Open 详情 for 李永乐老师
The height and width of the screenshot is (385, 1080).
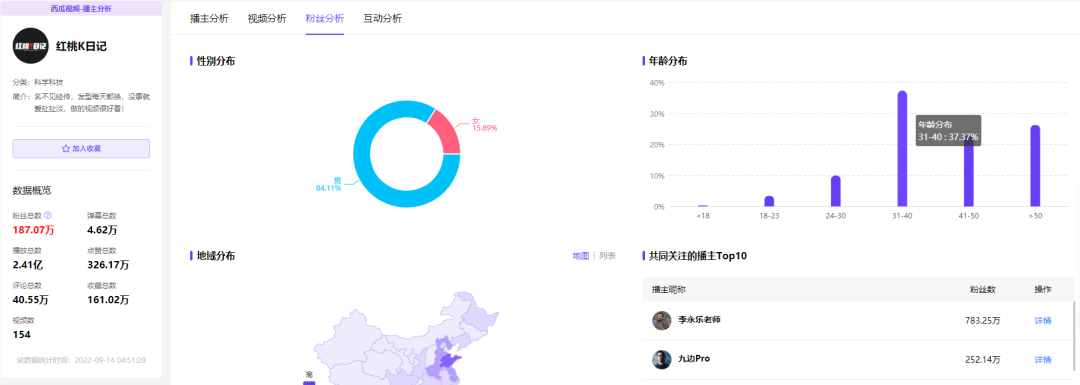coord(1043,321)
